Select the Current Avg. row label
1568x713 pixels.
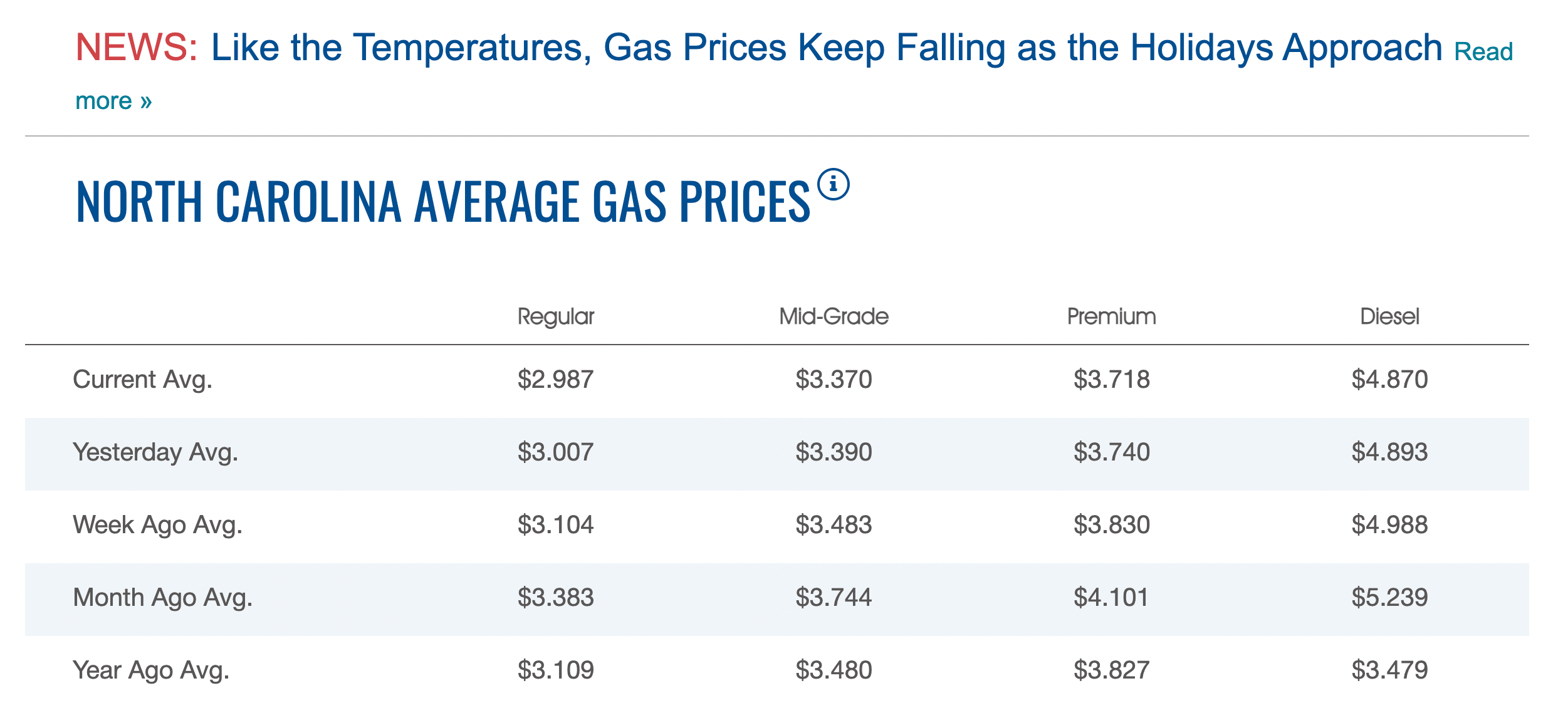coord(143,380)
